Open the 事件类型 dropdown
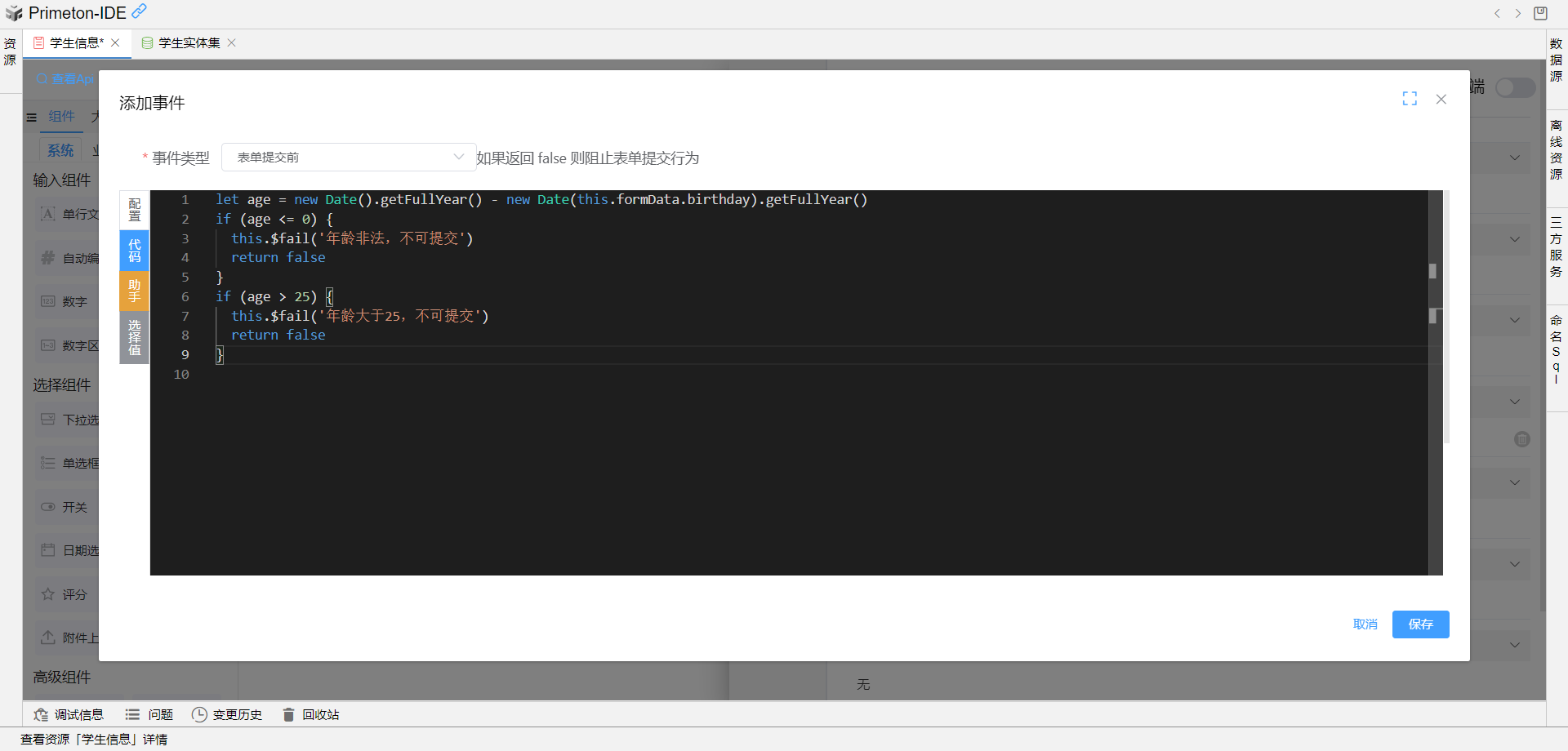This screenshot has width=1568, height=751. click(349, 158)
